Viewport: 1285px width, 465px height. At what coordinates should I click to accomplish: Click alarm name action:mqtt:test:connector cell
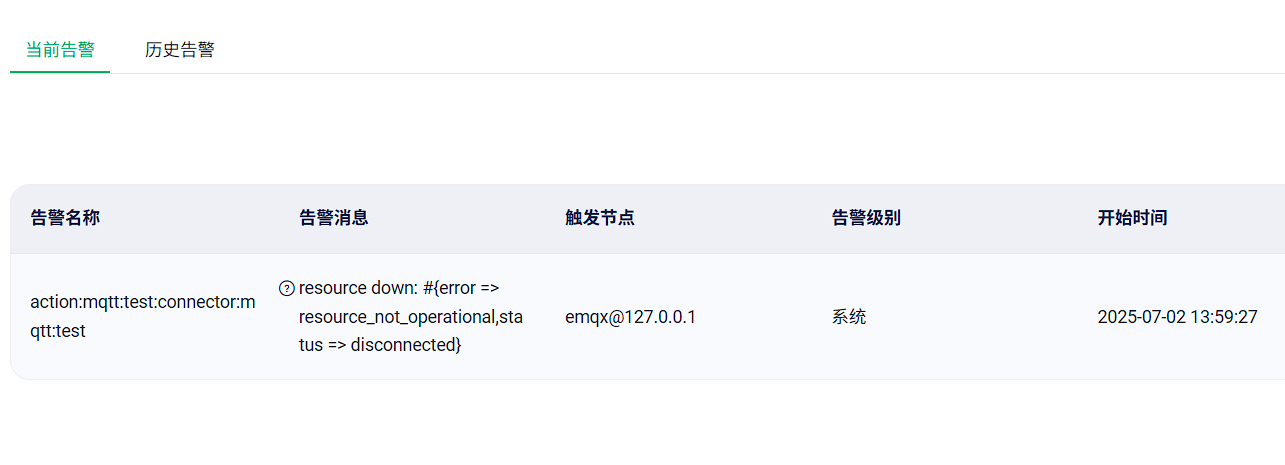143,316
